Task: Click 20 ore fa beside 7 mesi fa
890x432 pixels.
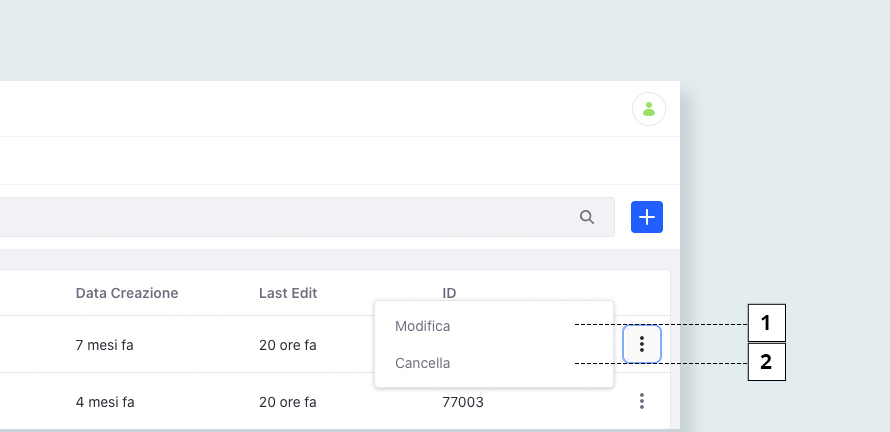Action: 288,345
